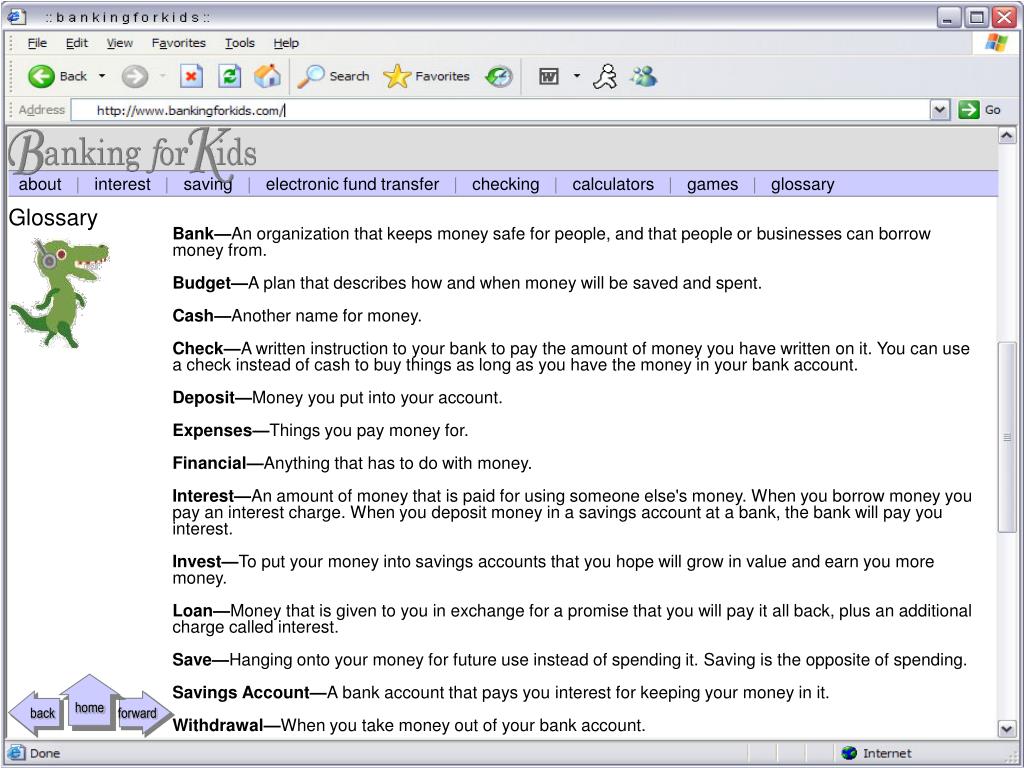
Task: Click the green Back arrow icon
Action: 40,76
